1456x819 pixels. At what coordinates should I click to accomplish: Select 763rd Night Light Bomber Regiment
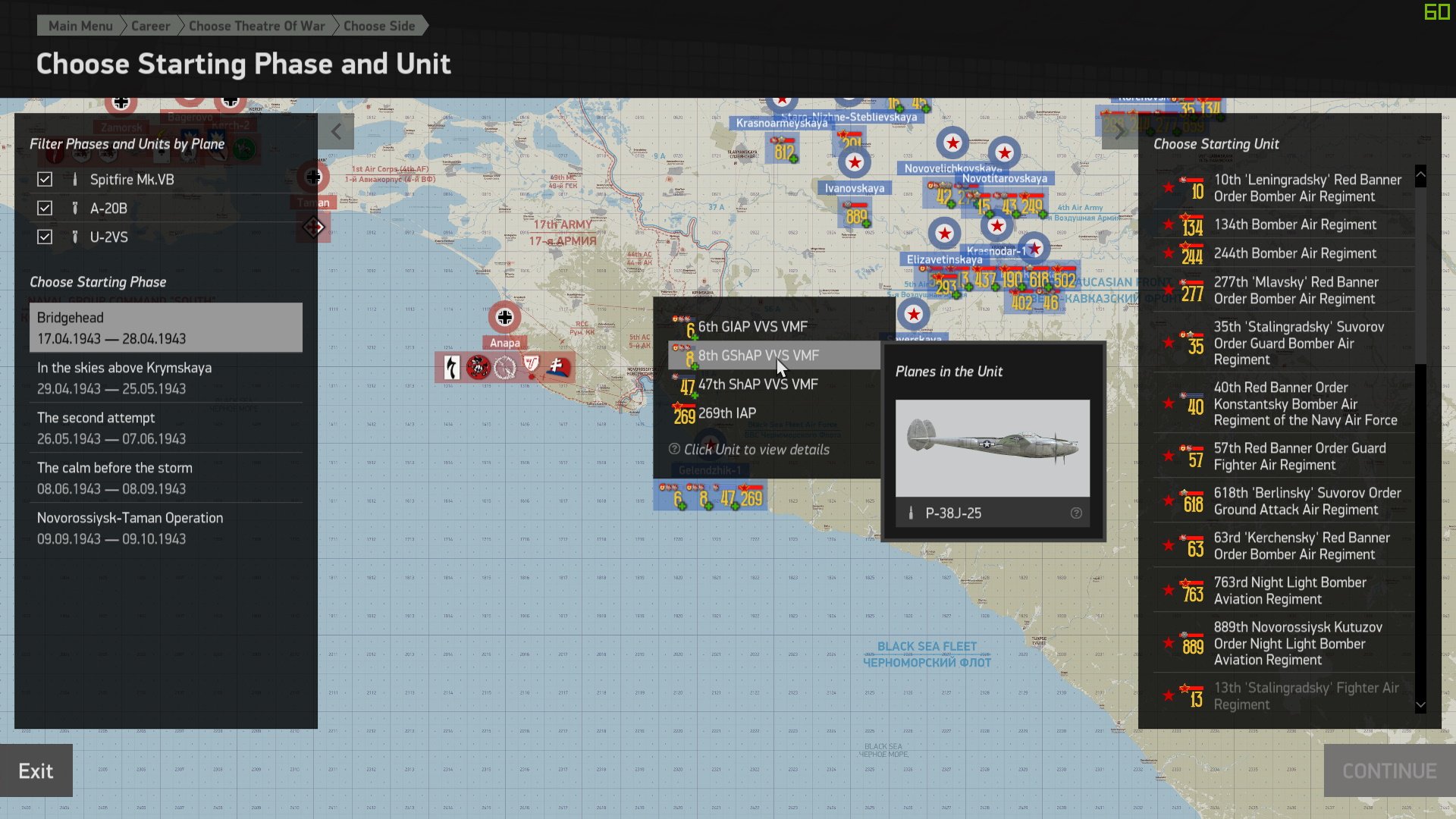(x=1283, y=591)
